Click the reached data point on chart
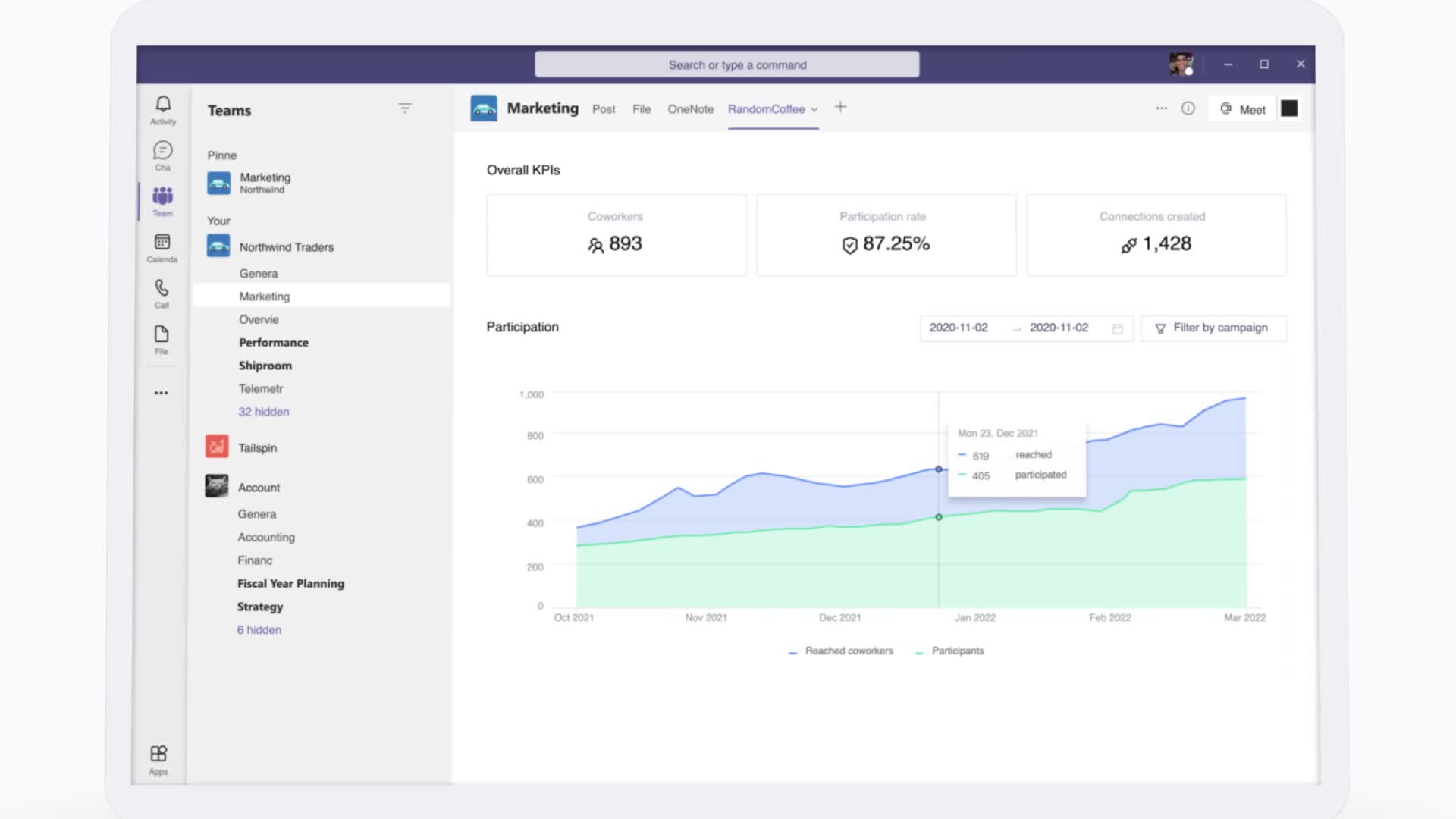Image resolution: width=1456 pixels, height=819 pixels. coord(939,469)
